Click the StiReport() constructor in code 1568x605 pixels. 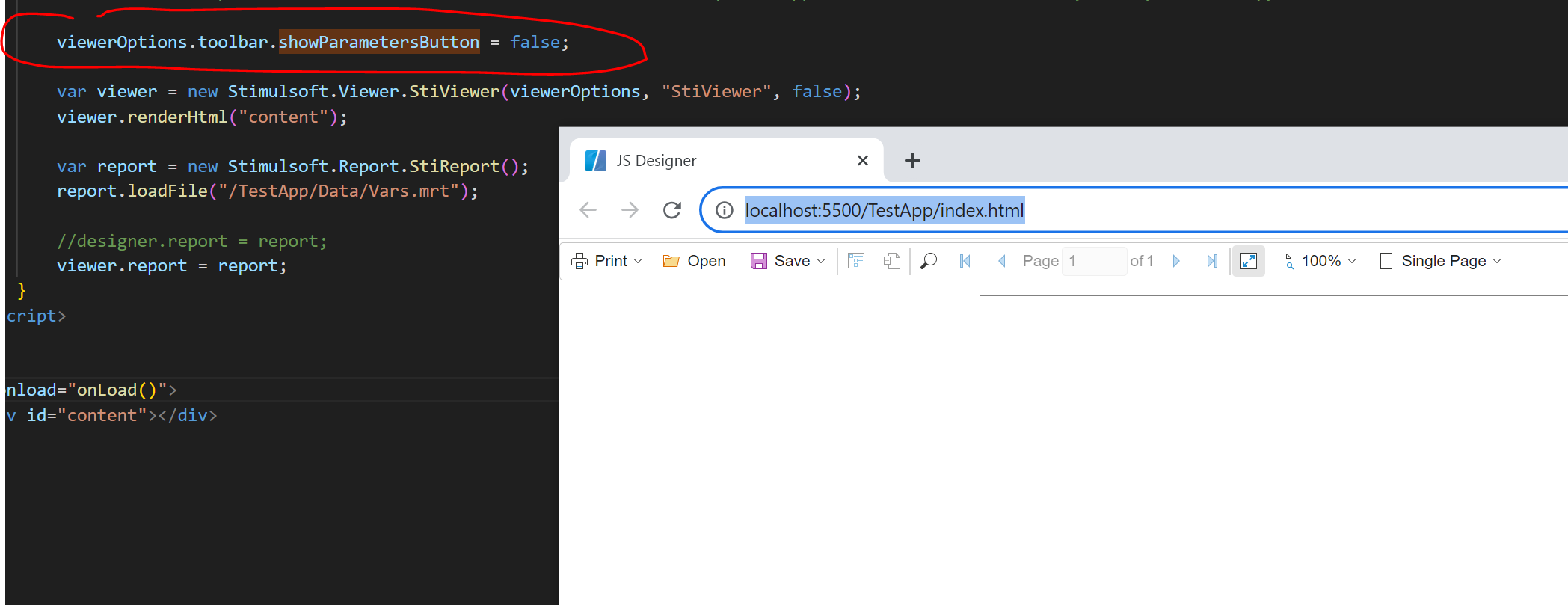coord(464,166)
